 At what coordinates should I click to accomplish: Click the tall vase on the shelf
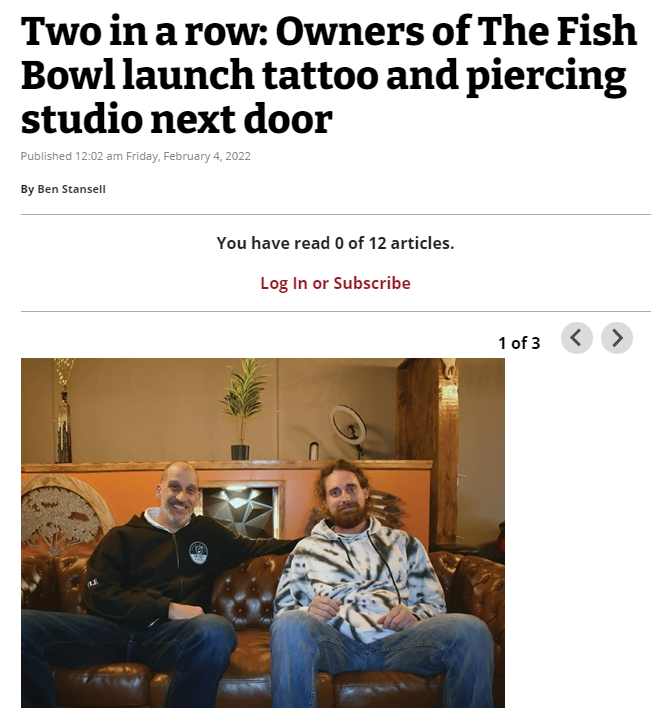(x=64, y=412)
